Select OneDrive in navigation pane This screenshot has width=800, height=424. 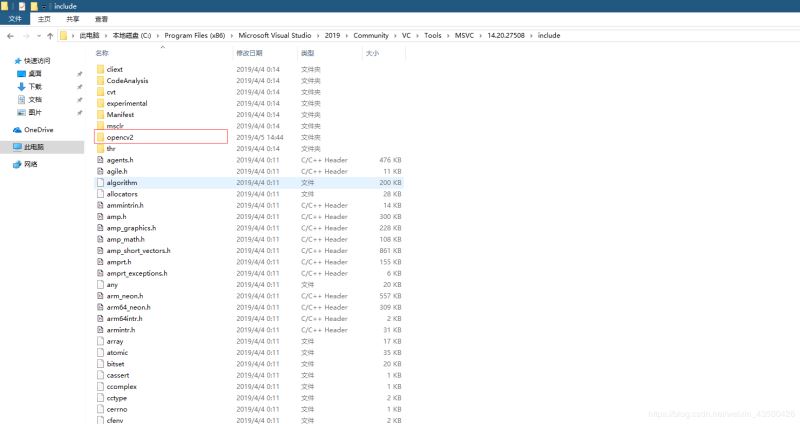click(38, 130)
